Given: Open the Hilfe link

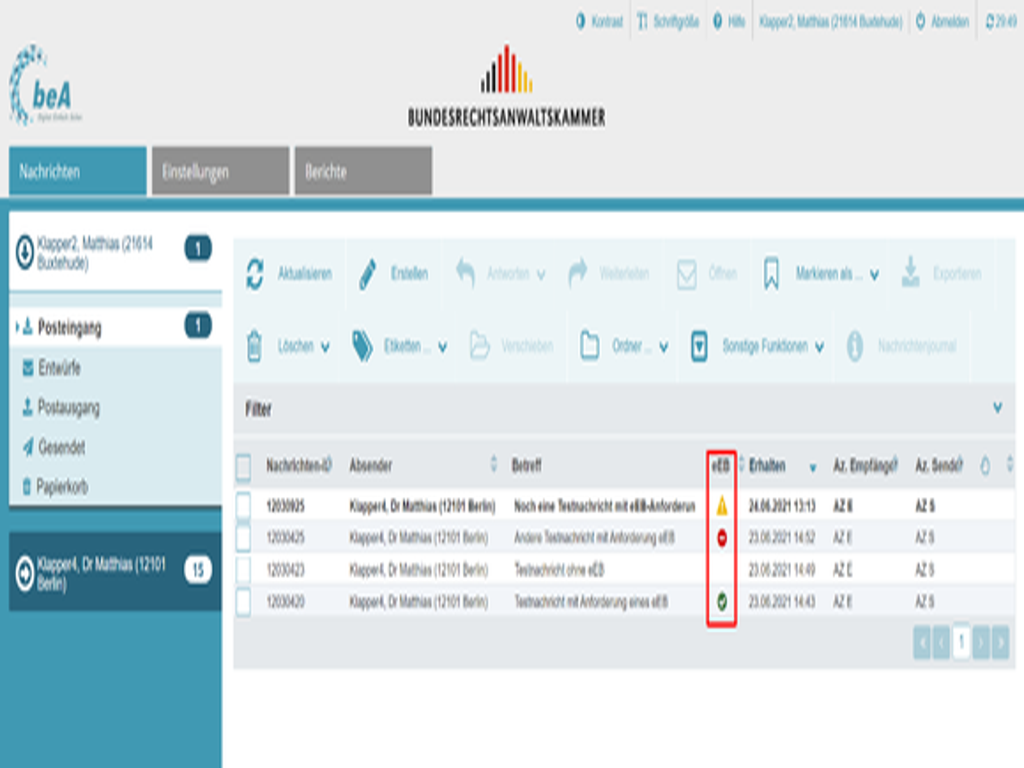Looking at the screenshot, I should [x=729, y=22].
